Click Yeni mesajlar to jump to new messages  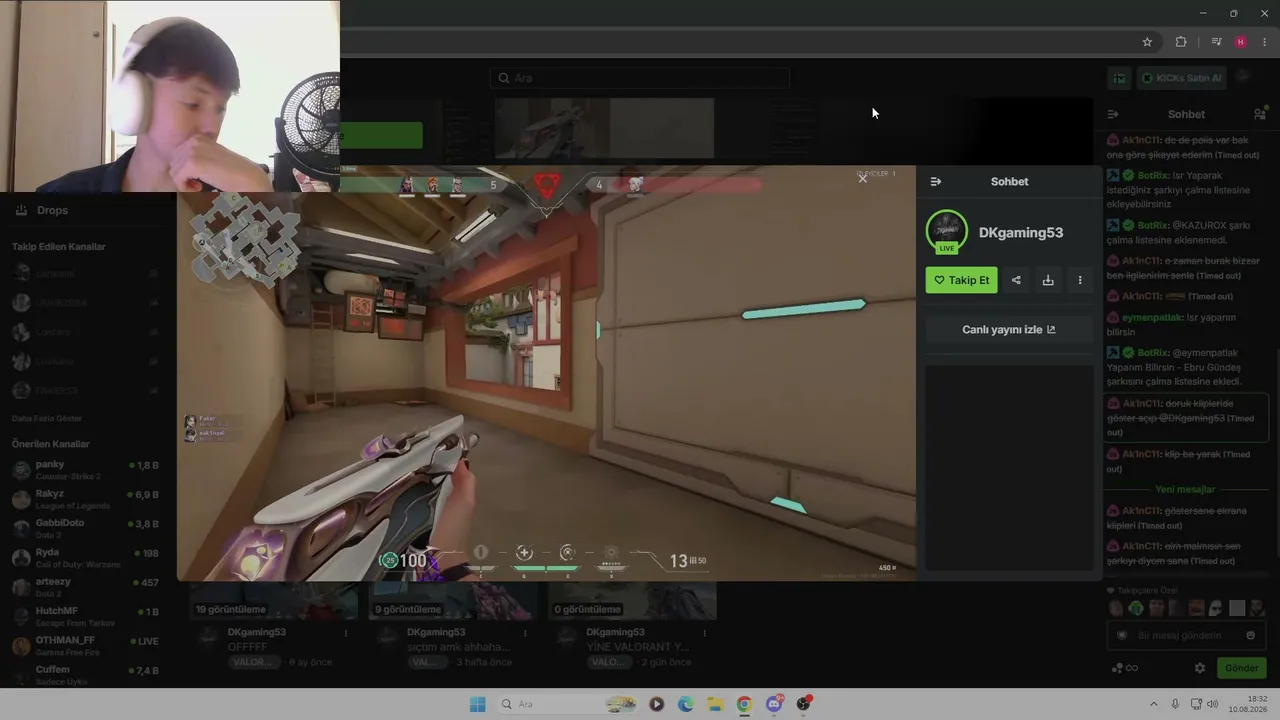click(x=1185, y=490)
